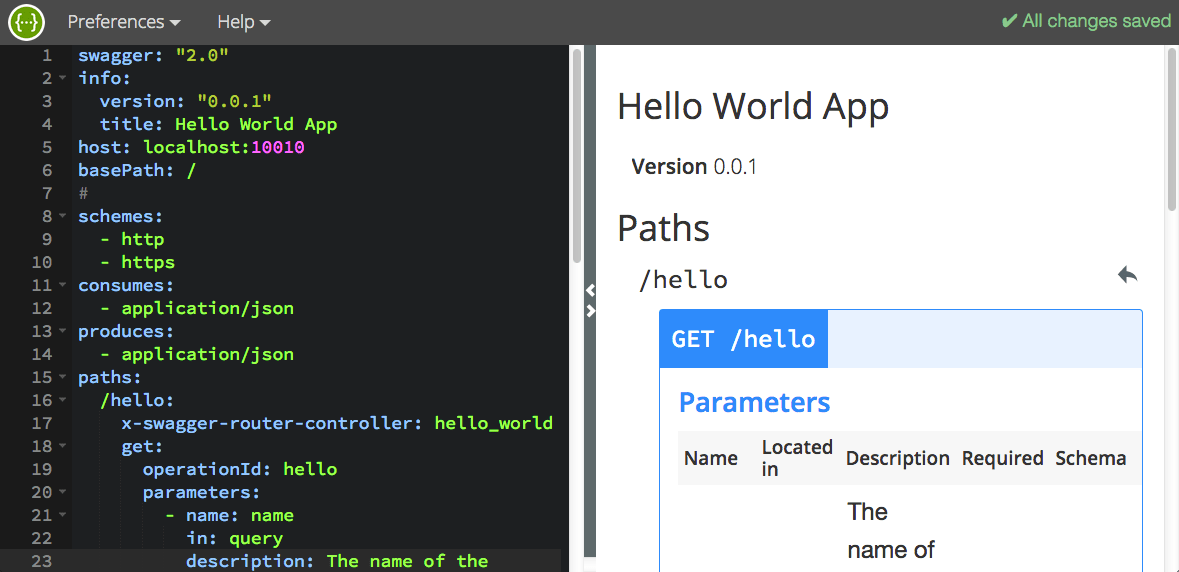Click application/json under consumes
This screenshot has height=572, width=1179.
pyautogui.click(x=208, y=308)
